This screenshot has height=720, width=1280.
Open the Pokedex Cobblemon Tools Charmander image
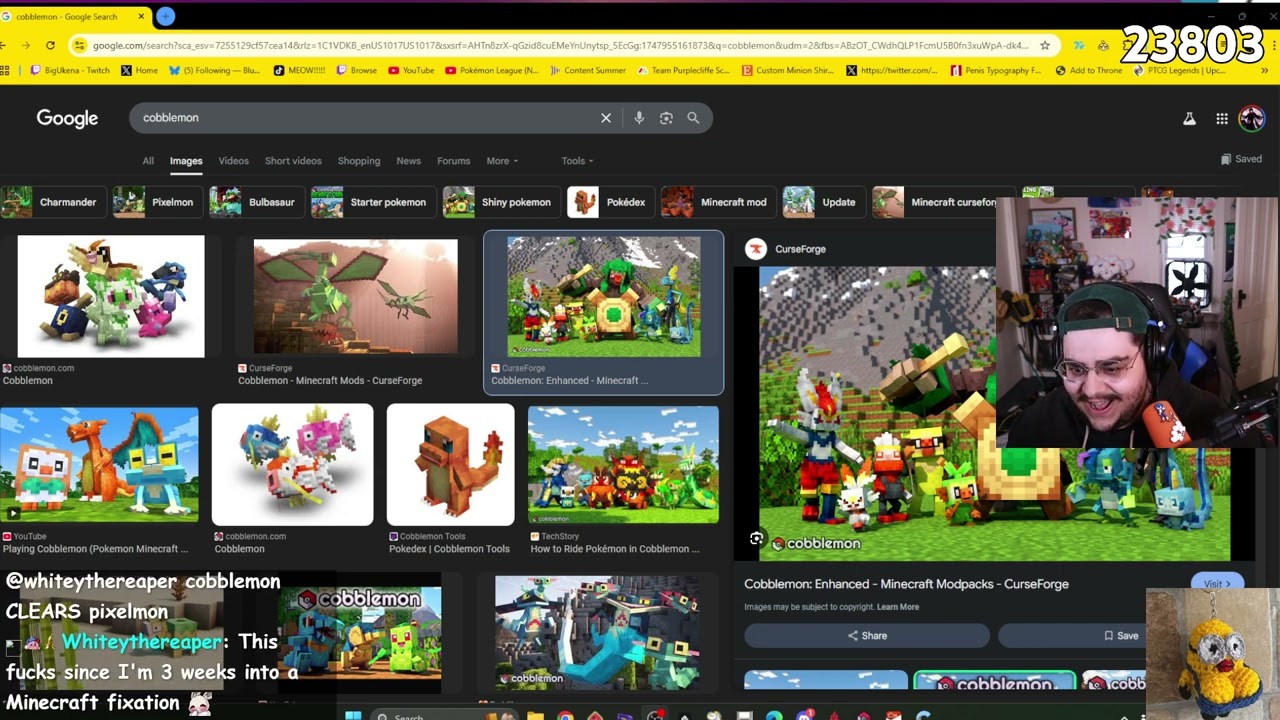[451, 465]
